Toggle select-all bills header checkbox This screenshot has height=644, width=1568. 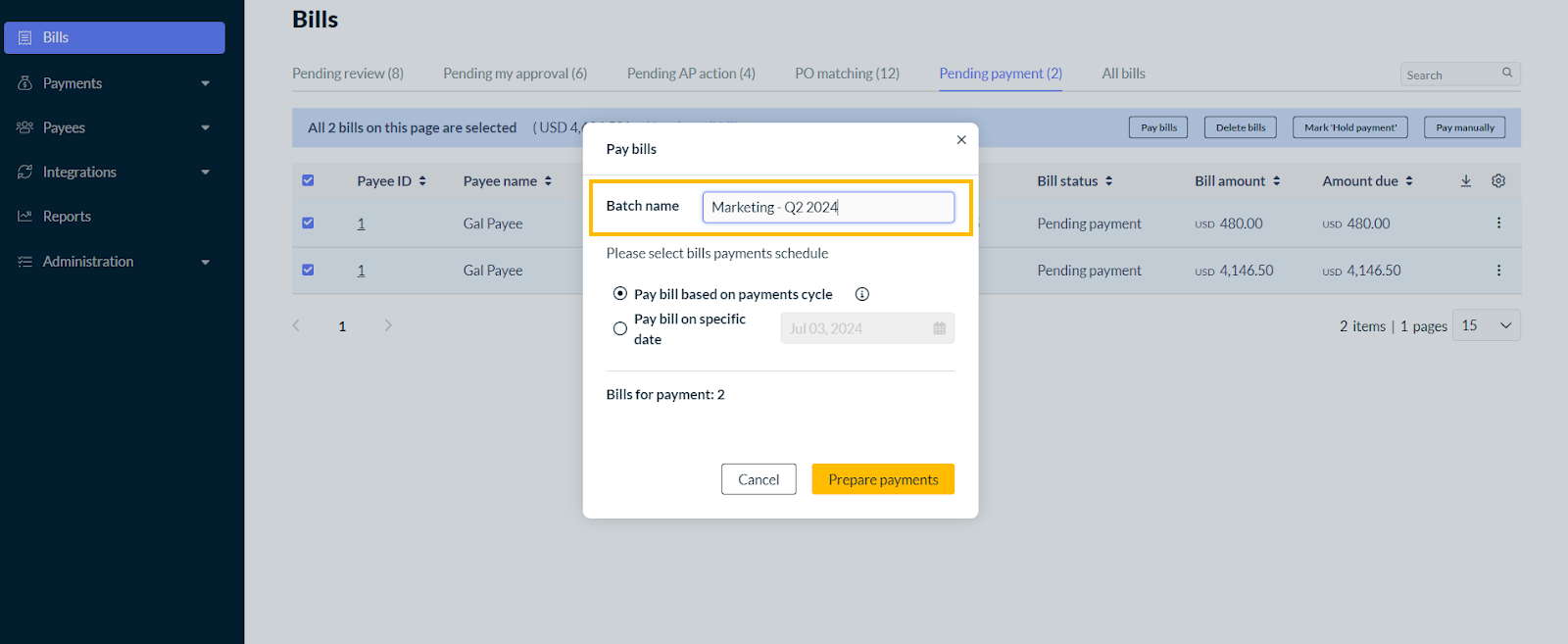(x=308, y=180)
